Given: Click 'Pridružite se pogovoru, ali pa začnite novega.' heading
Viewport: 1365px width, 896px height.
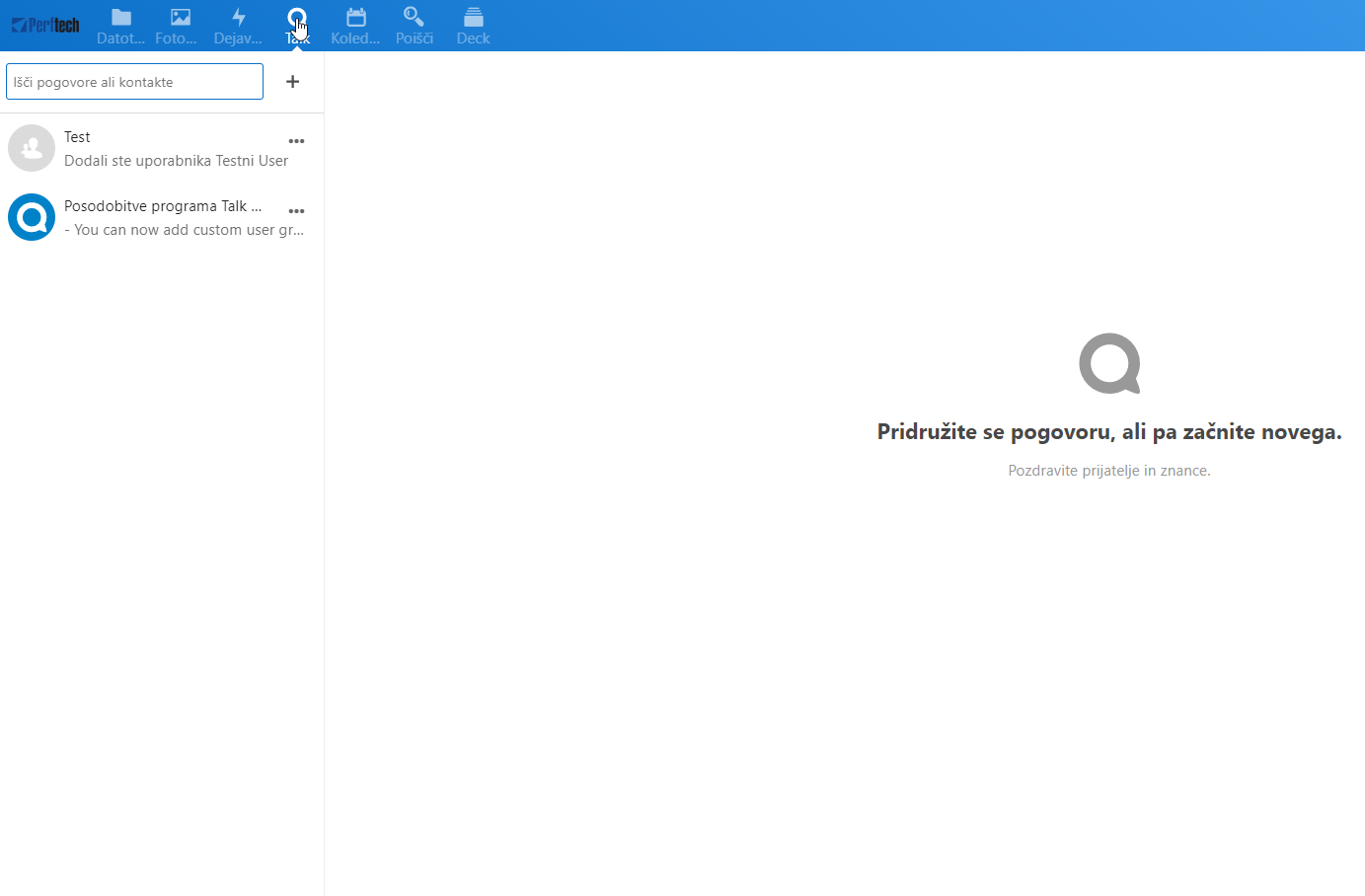Looking at the screenshot, I should click(1109, 432).
